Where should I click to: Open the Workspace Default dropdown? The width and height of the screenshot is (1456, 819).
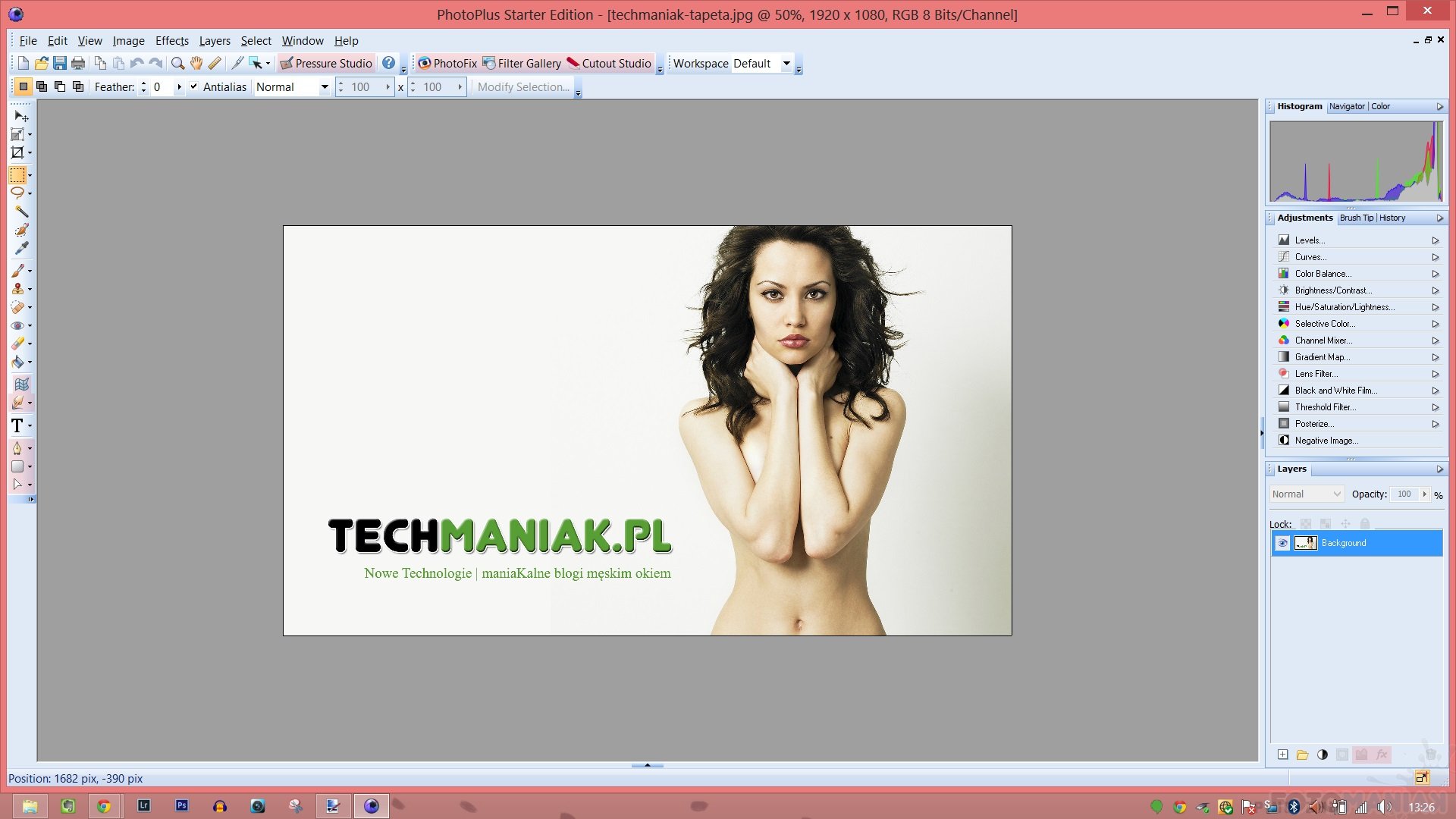coord(786,64)
